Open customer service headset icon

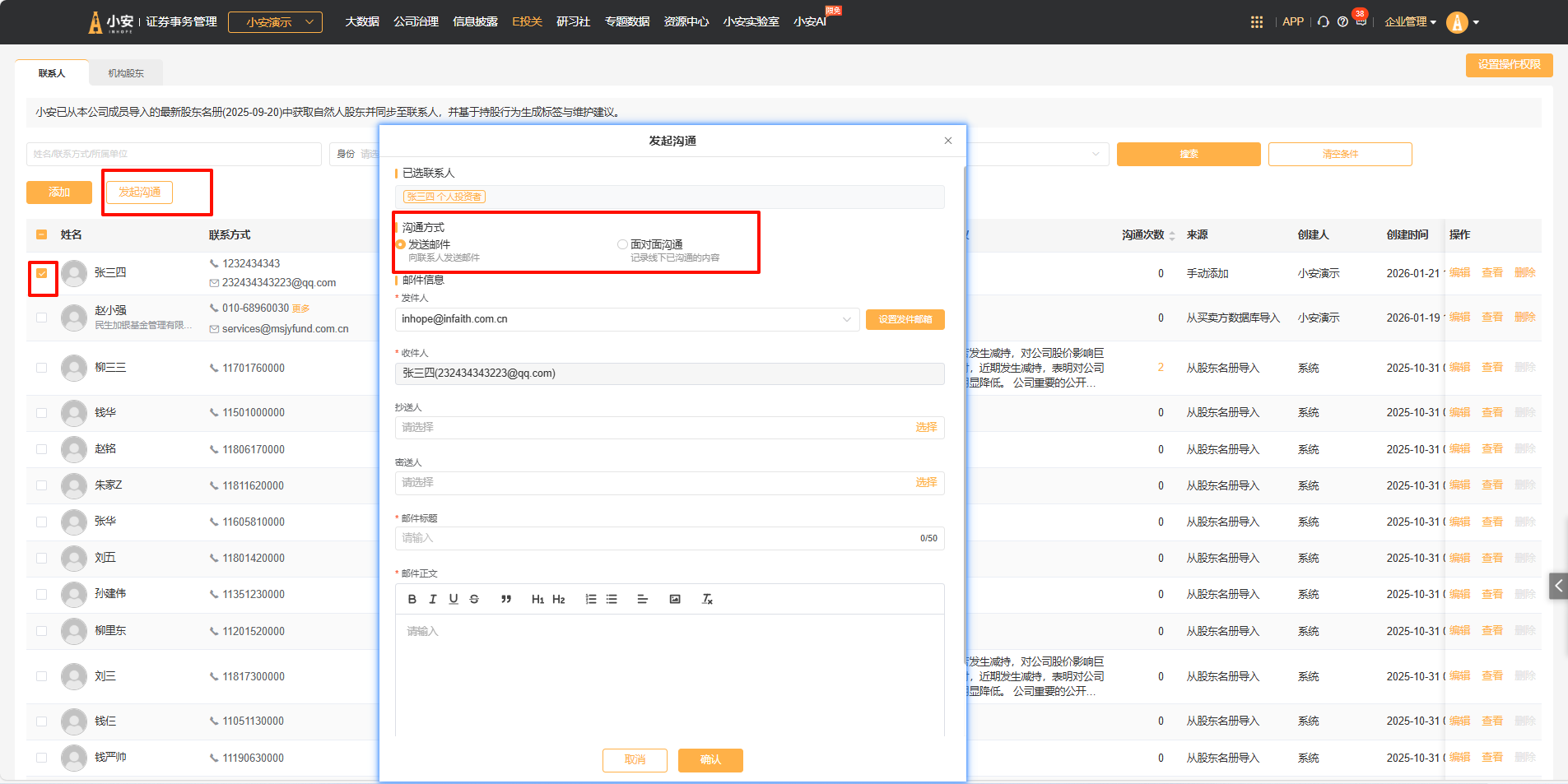[x=1324, y=22]
